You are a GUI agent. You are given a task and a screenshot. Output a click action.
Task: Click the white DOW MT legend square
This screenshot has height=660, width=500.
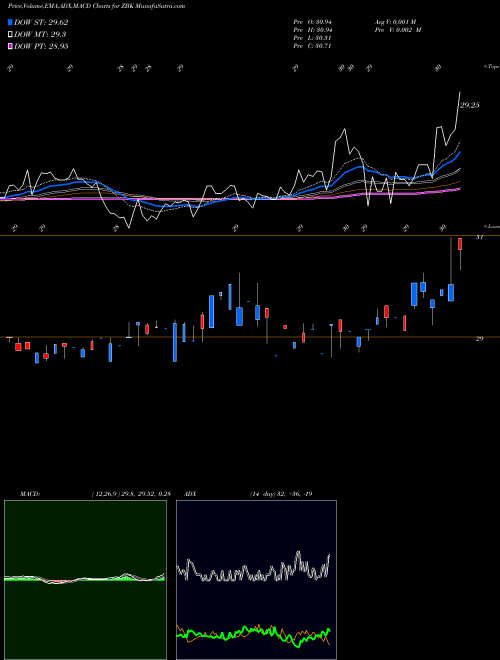click(x=10, y=35)
